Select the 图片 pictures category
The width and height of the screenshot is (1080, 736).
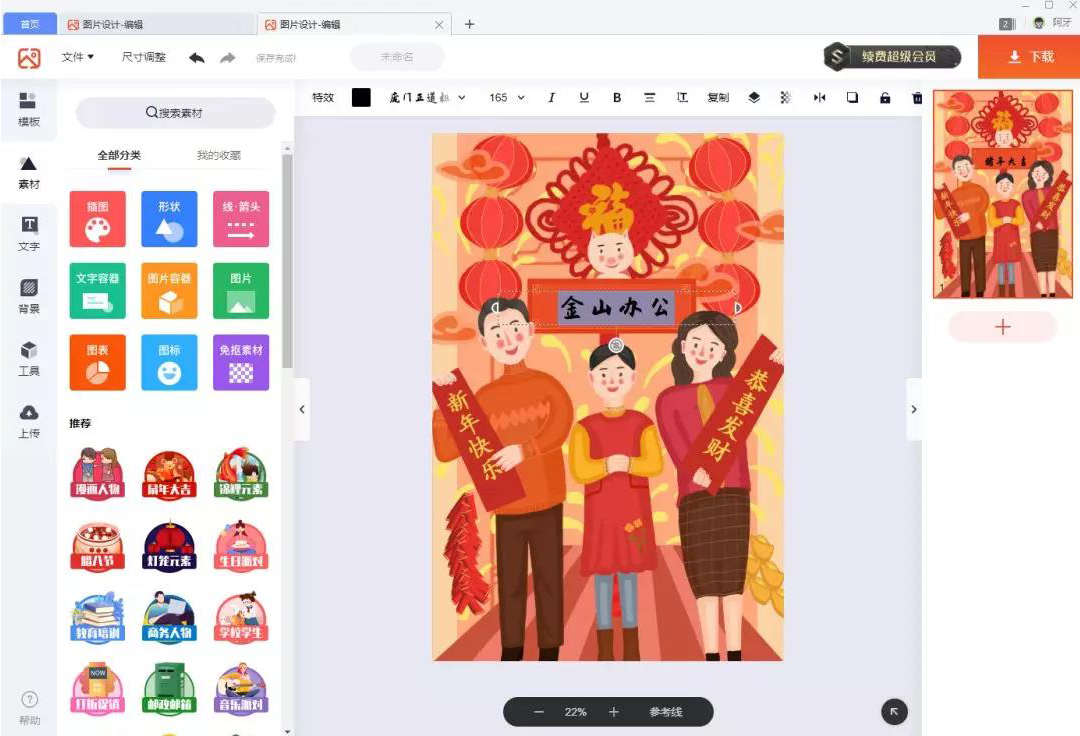click(x=241, y=291)
